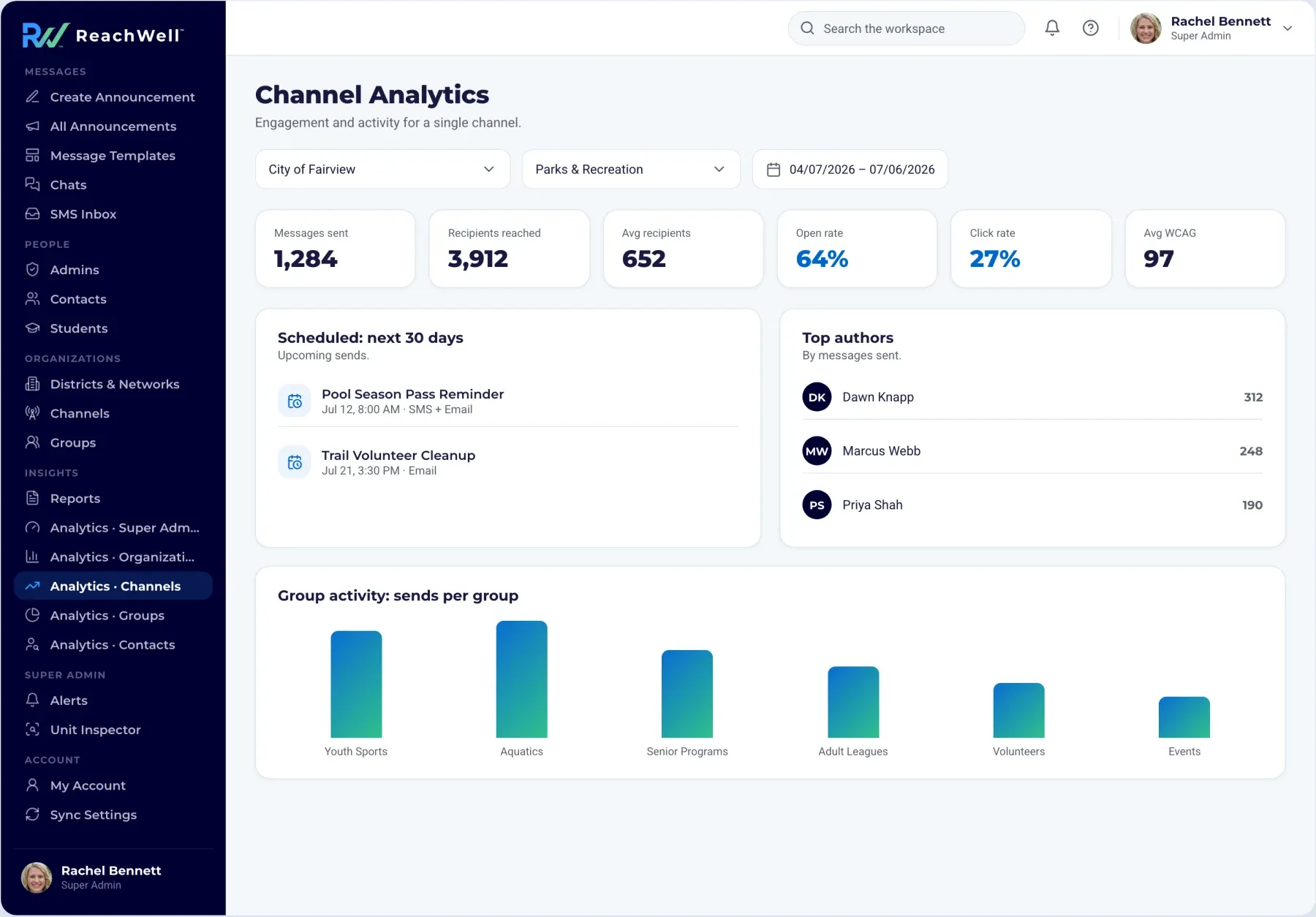Screen dimensions: 1316x917
Task: Click the Create Announcement pencil icon
Action: point(32,97)
